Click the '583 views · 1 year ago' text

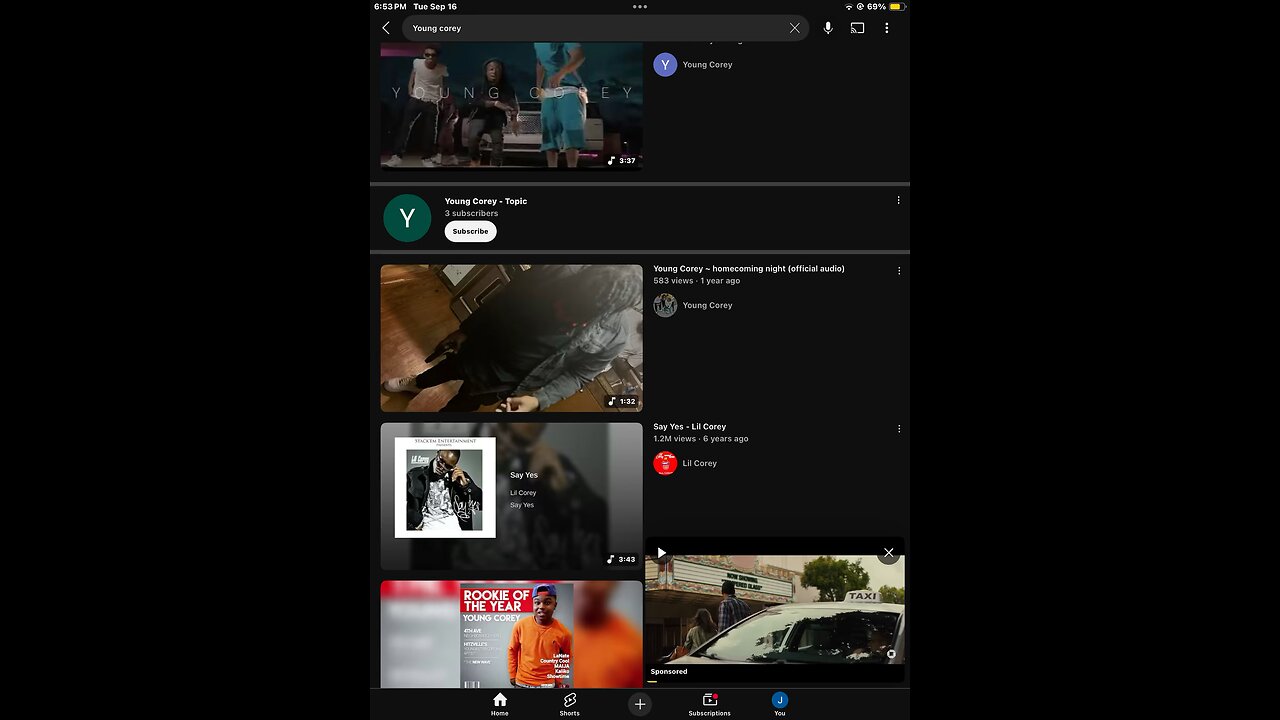[x=697, y=281]
